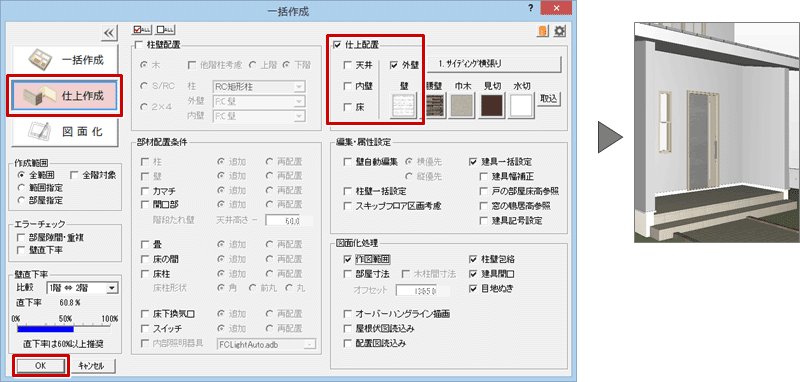
Task: Open the 比較 1階⇔2階 dropdown
Action: (x=82, y=288)
